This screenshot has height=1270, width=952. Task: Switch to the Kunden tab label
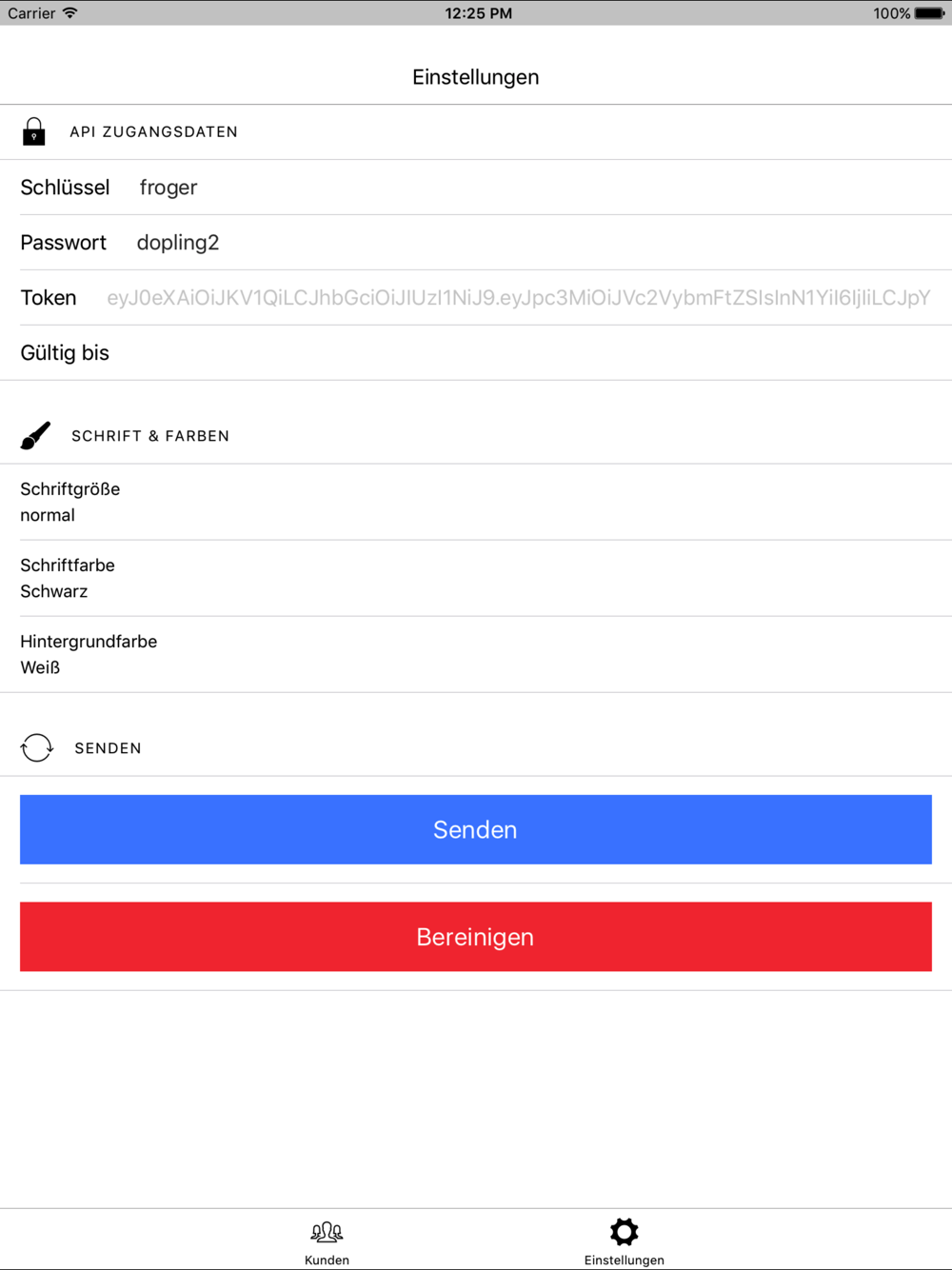point(327,1260)
